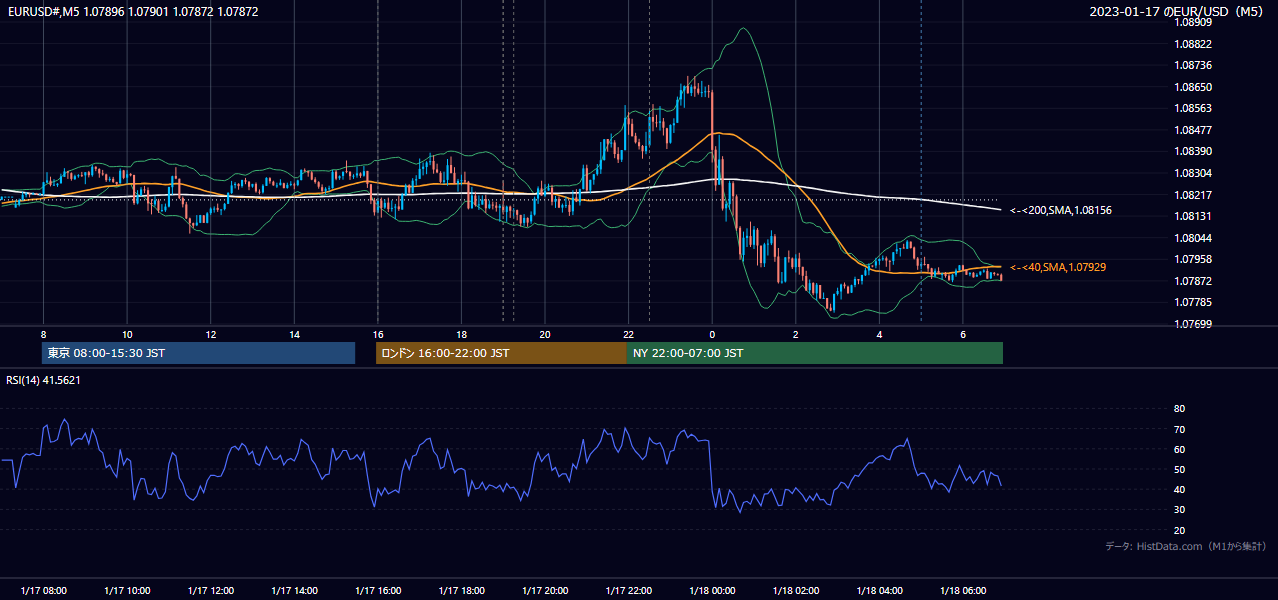Click RSI scale level 70
This screenshot has width=1278, height=600.
click(x=1179, y=429)
